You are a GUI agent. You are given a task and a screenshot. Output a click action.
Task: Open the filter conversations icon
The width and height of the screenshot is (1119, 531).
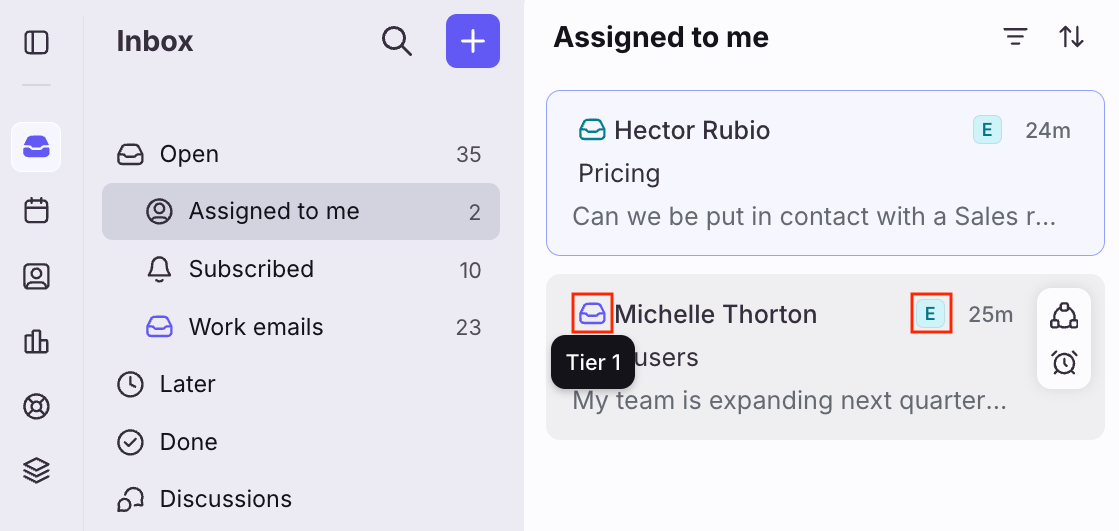1015,38
